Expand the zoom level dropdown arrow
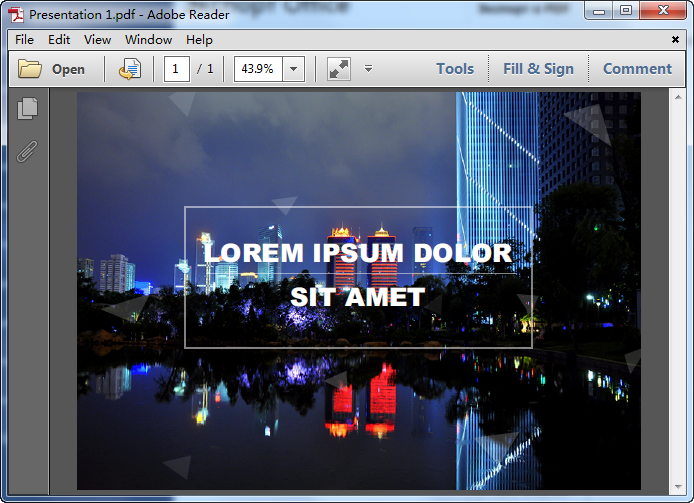The width and height of the screenshot is (694, 503). (294, 69)
